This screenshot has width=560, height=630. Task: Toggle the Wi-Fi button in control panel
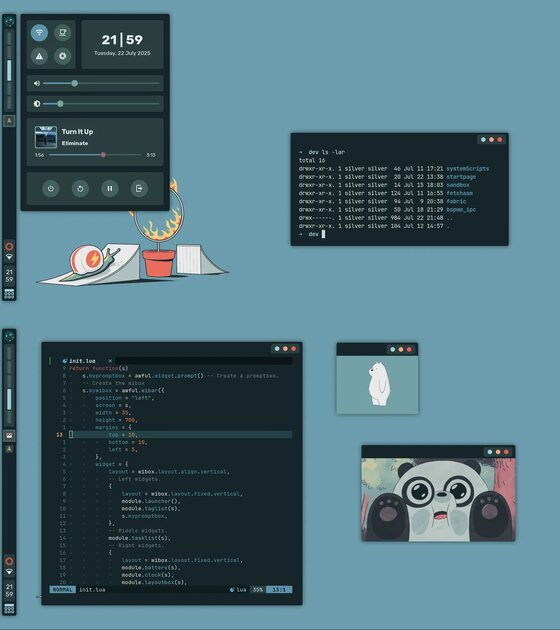(x=39, y=33)
